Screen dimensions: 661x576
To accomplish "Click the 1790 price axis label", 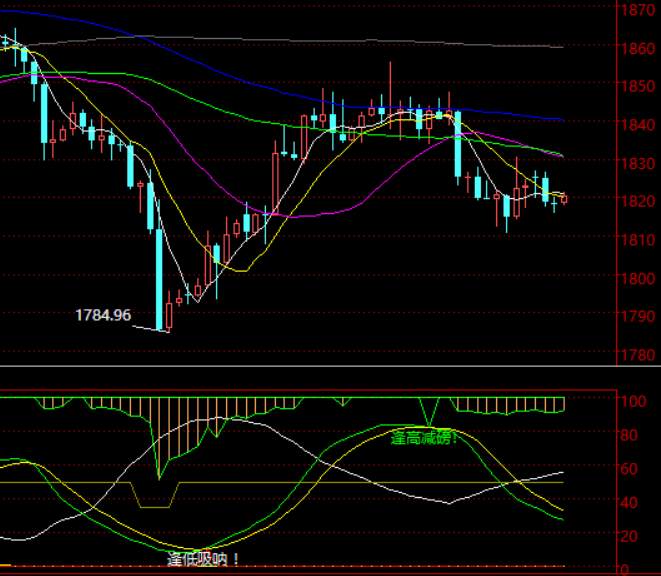I will [638, 316].
